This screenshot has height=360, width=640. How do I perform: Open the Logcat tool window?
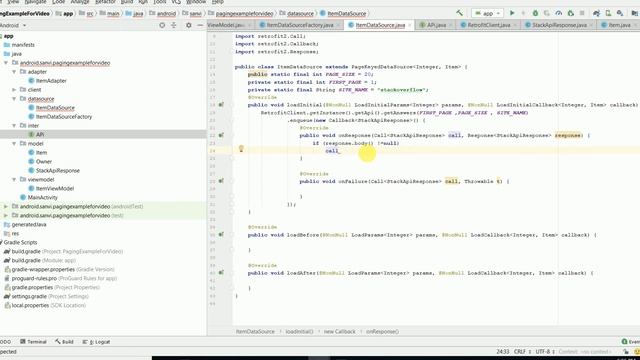[x=96, y=342]
